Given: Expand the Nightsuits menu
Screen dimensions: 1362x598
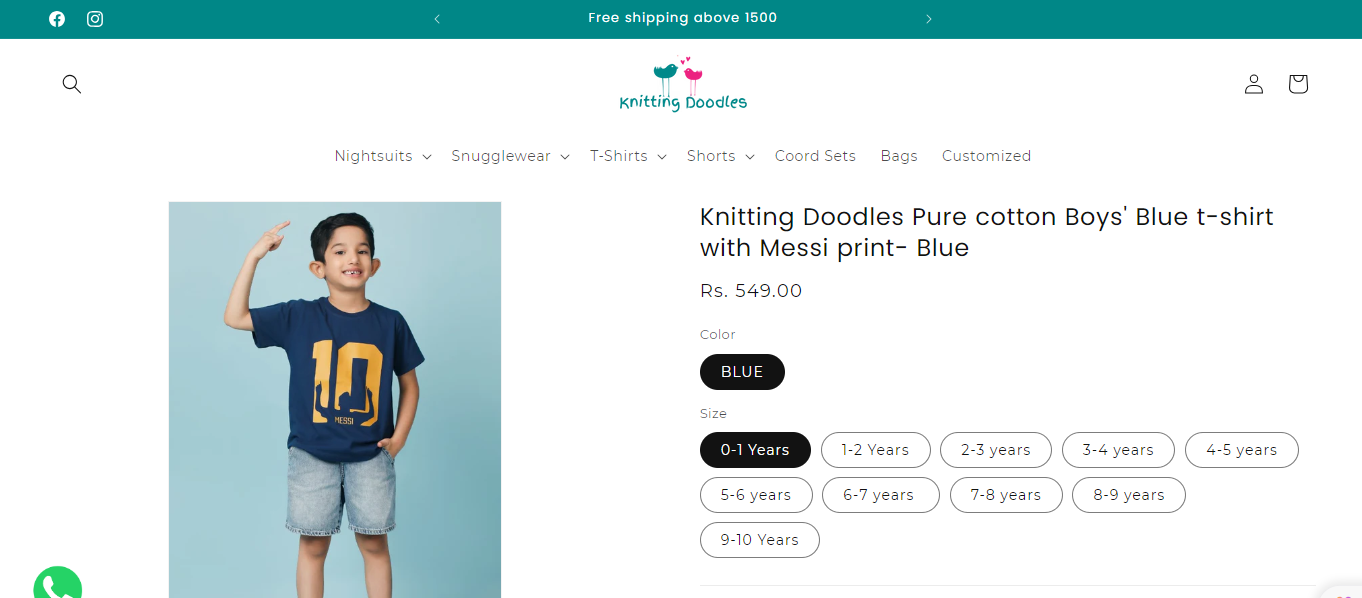Looking at the screenshot, I should point(383,156).
